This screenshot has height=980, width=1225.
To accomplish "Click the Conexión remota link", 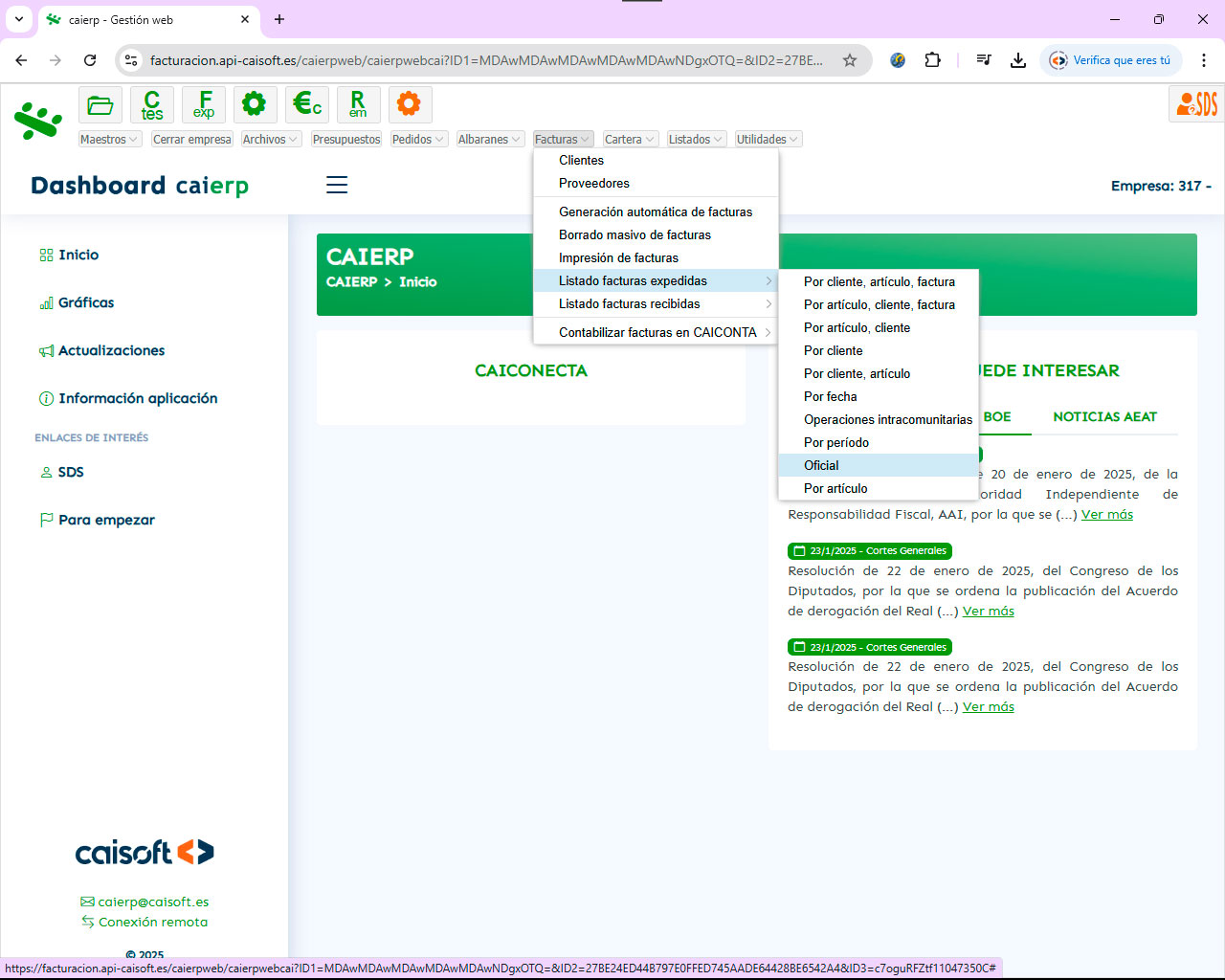I will (145, 922).
